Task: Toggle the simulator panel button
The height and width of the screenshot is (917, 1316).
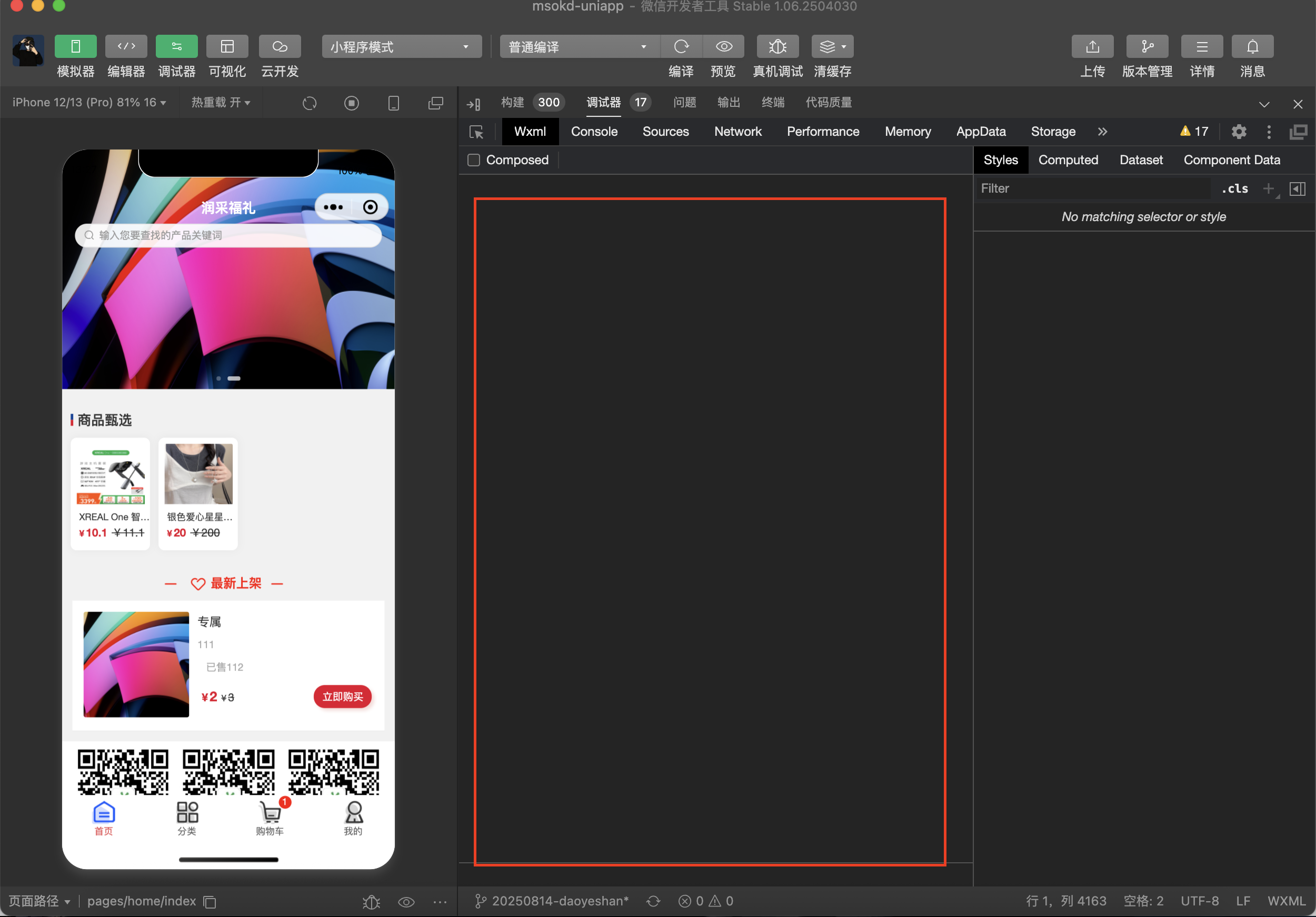Action: (x=75, y=46)
